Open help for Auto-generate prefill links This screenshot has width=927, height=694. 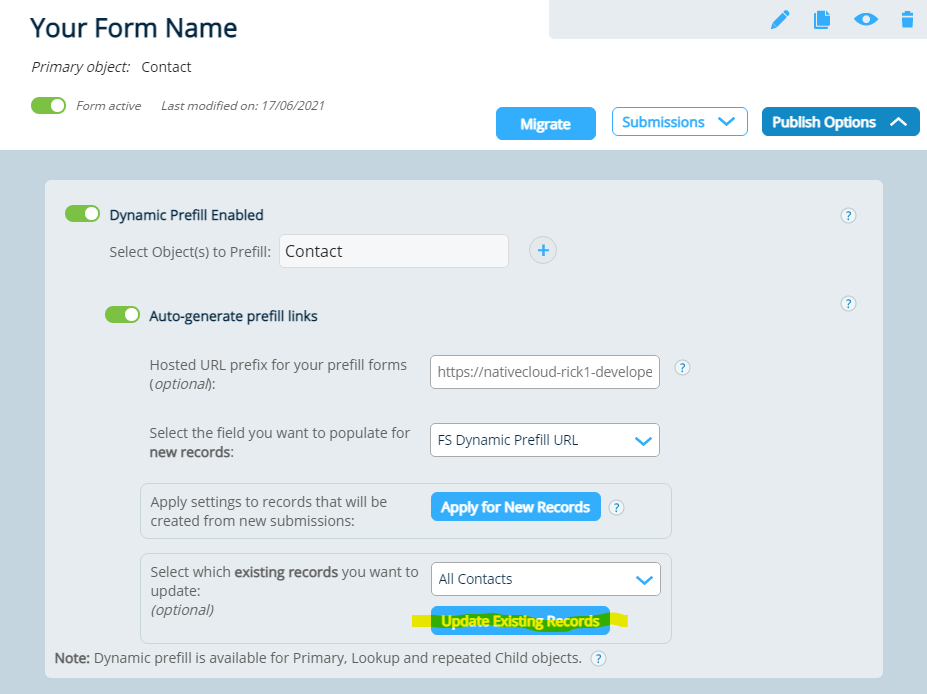tap(848, 304)
